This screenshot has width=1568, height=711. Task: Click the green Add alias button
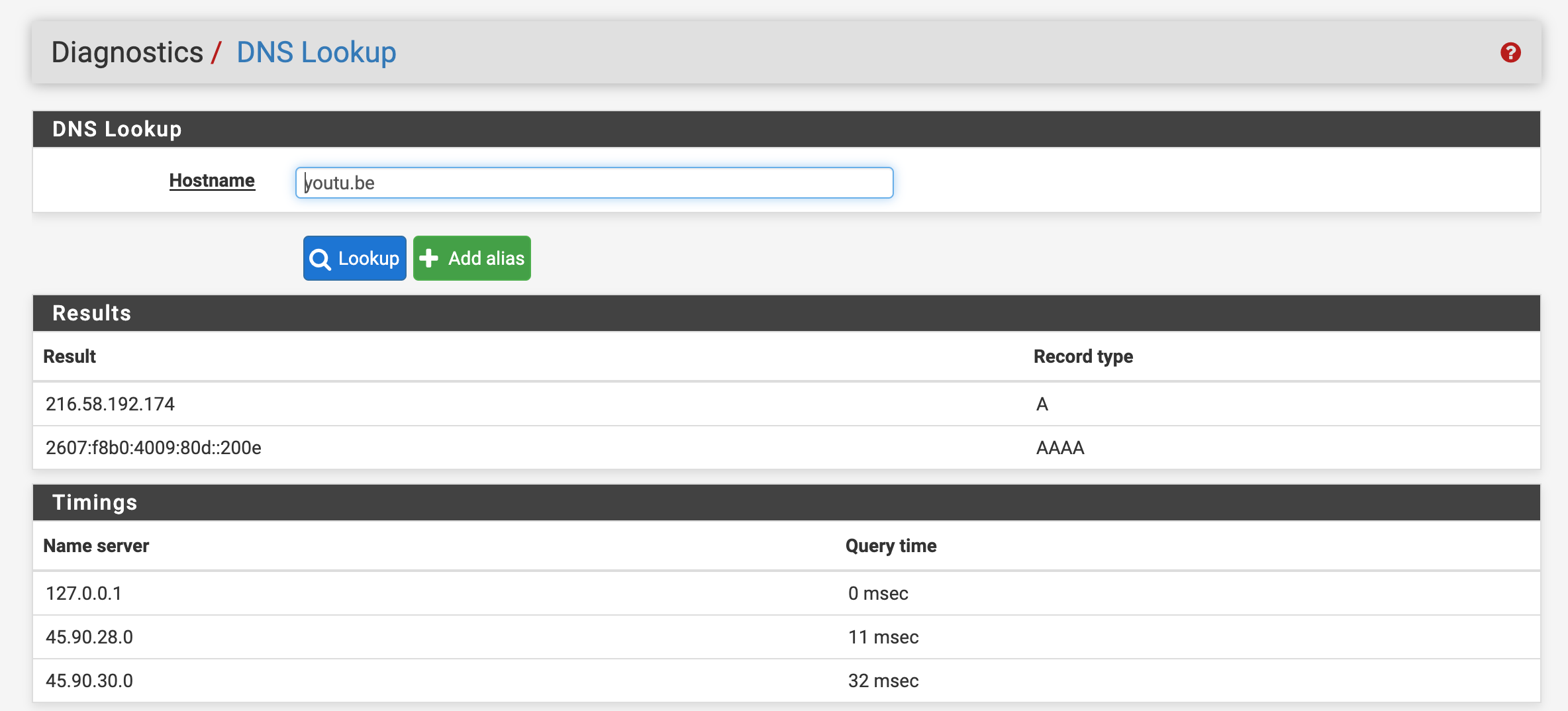click(x=472, y=258)
